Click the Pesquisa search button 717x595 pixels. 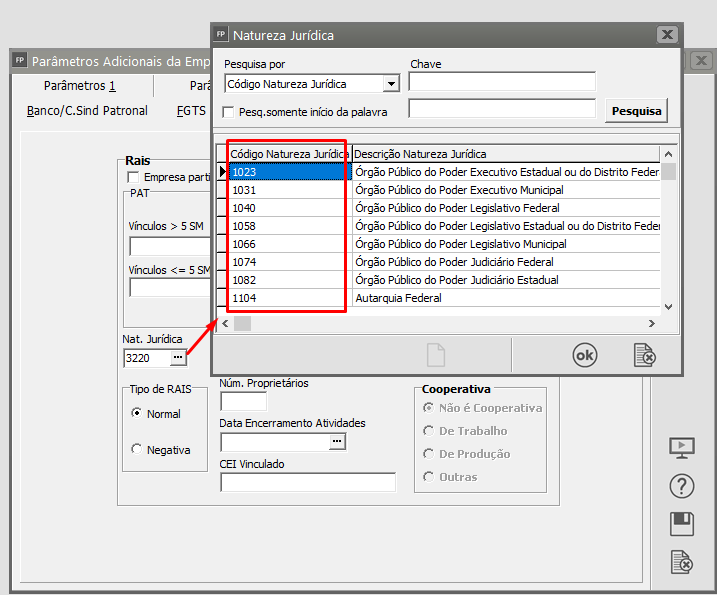(x=636, y=110)
